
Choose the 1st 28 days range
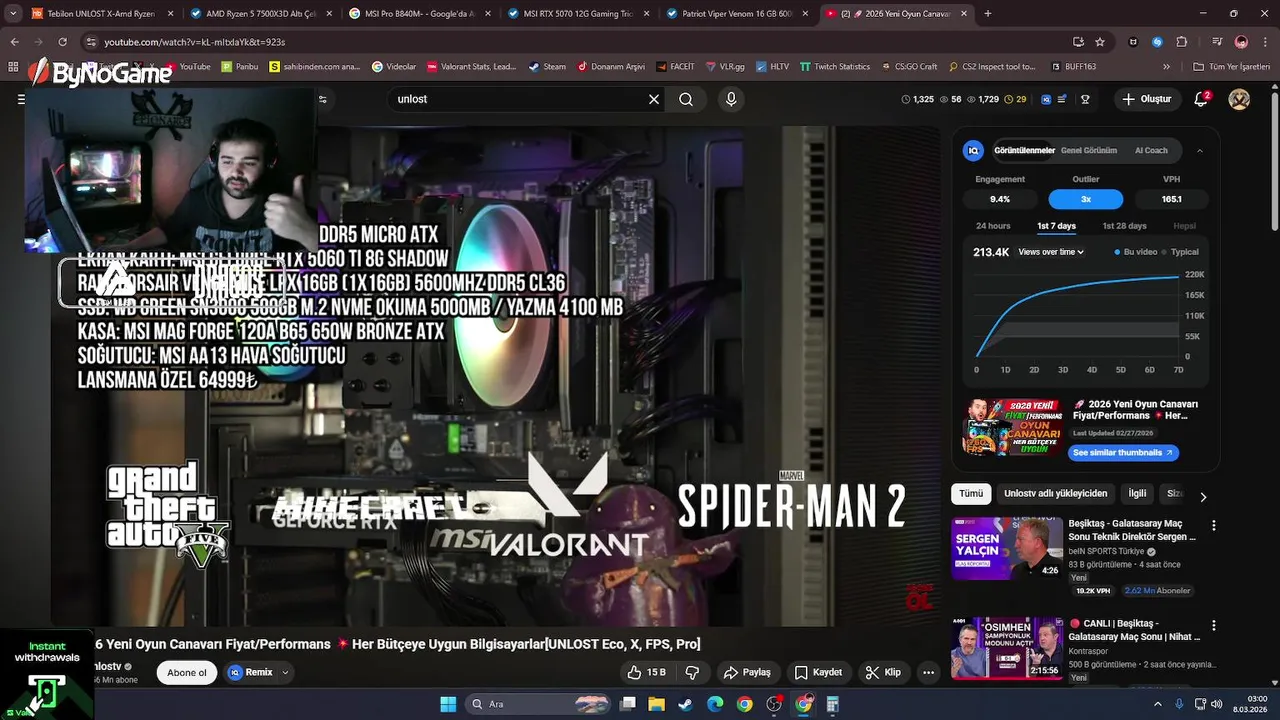(1124, 226)
